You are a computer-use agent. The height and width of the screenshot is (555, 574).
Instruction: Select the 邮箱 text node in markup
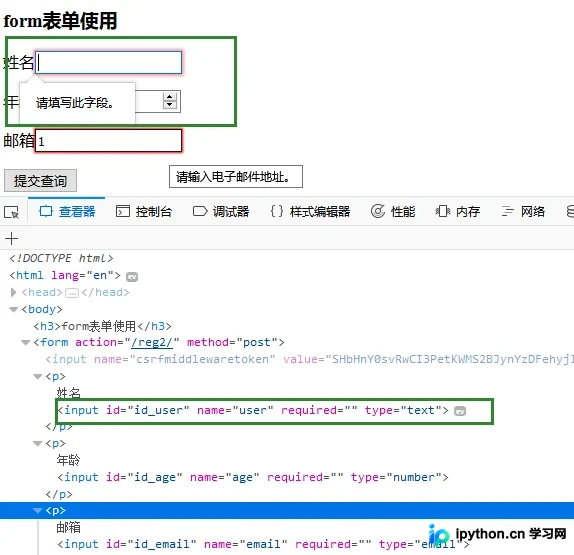tap(68, 527)
